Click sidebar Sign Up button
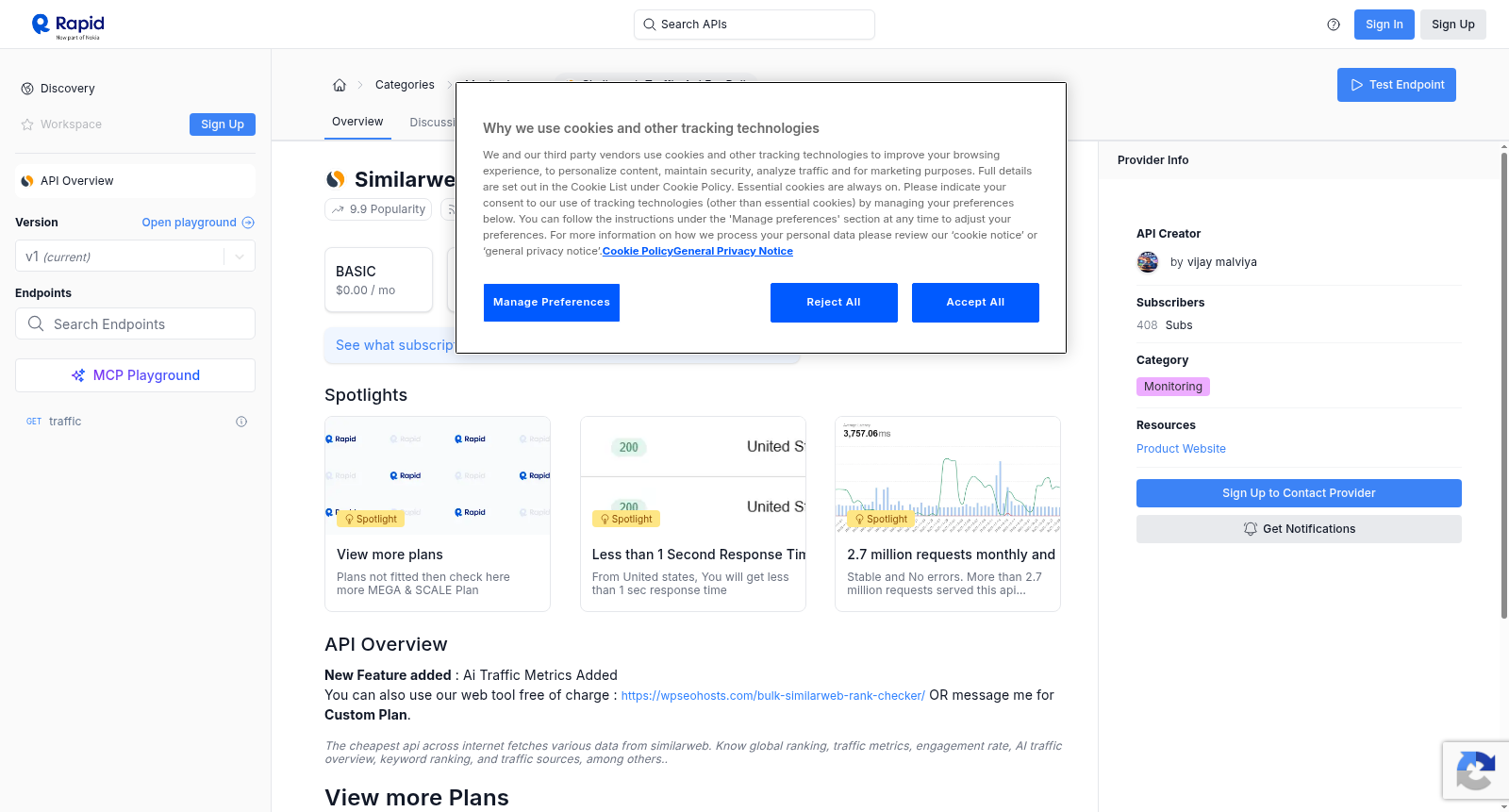This screenshot has height=812, width=1509. 223,124
